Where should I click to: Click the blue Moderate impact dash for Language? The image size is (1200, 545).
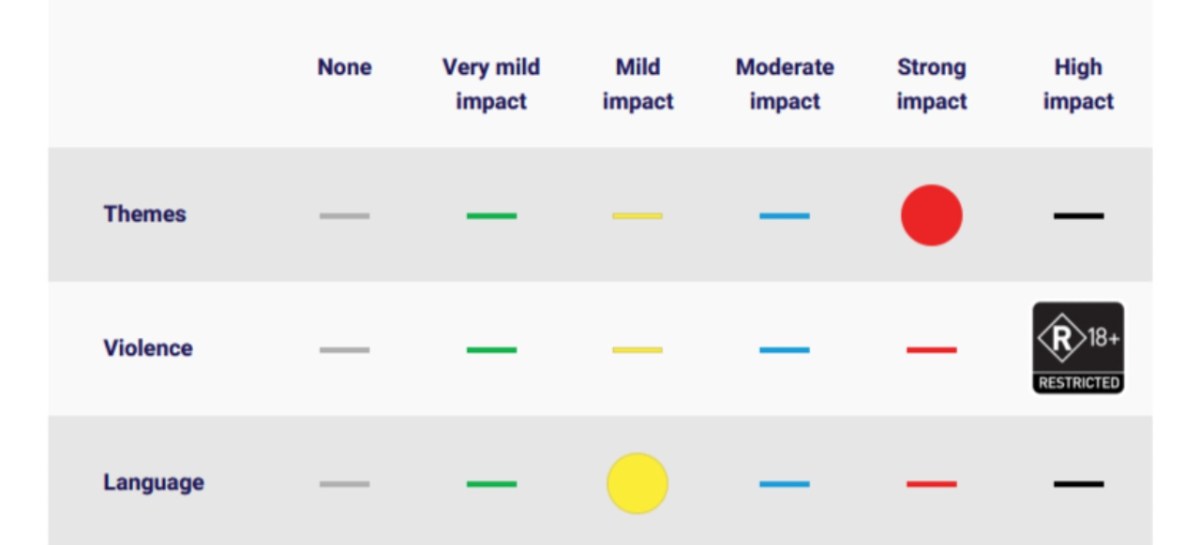click(x=784, y=484)
